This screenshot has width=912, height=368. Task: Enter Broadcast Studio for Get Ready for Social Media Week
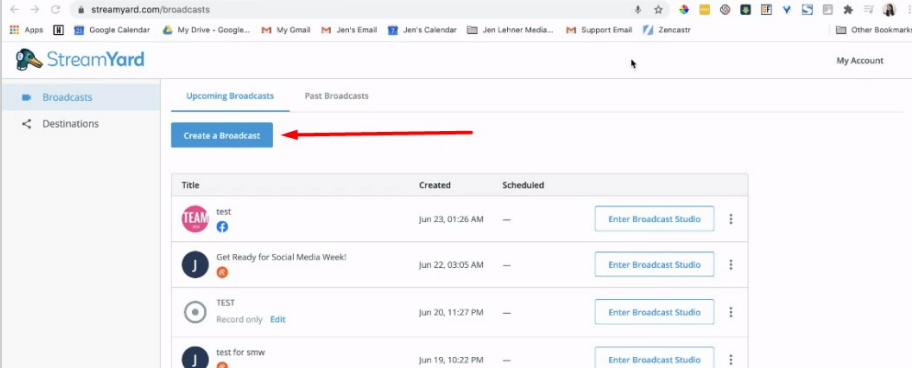(654, 265)
